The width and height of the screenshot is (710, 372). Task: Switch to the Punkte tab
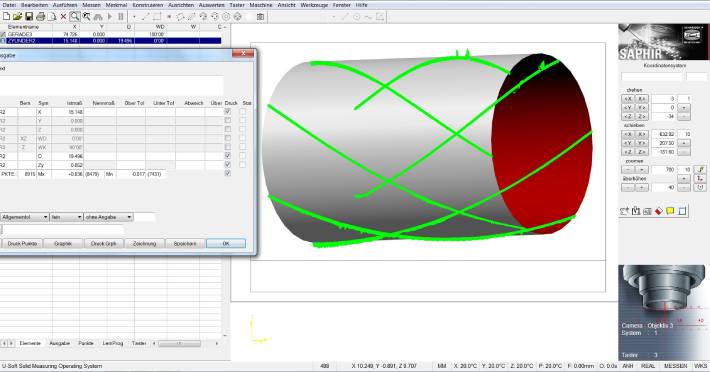(86, 343)
